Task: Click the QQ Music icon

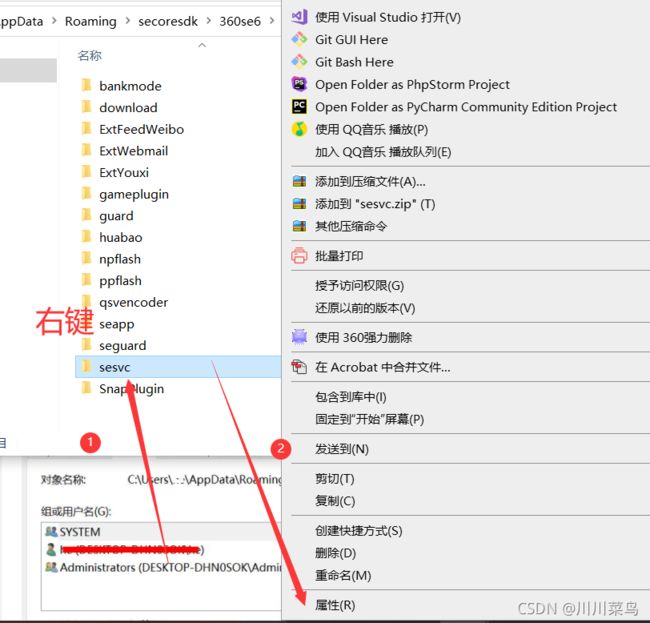Action: (299, 129)
